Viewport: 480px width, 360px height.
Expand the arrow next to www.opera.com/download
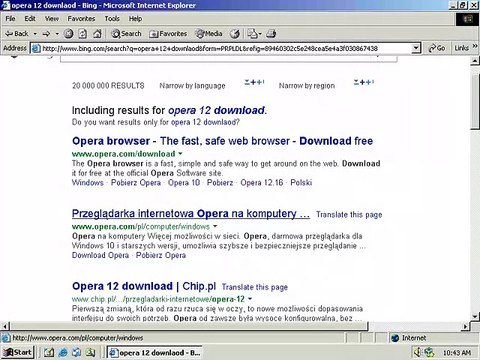pyautogui.click(x=180, y=154)
